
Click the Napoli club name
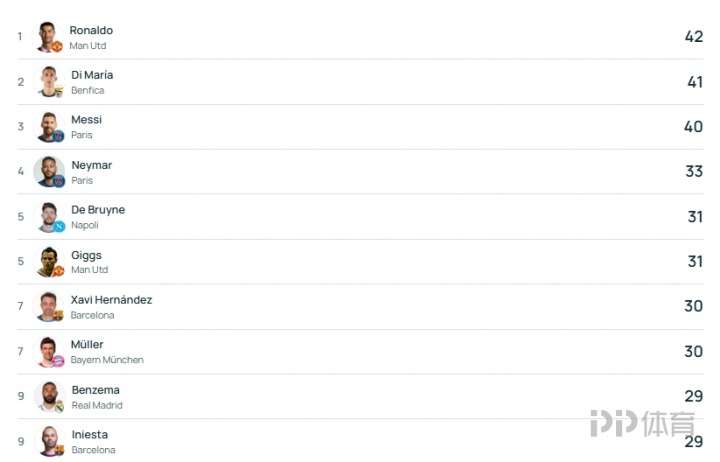(x=85, y=225)
